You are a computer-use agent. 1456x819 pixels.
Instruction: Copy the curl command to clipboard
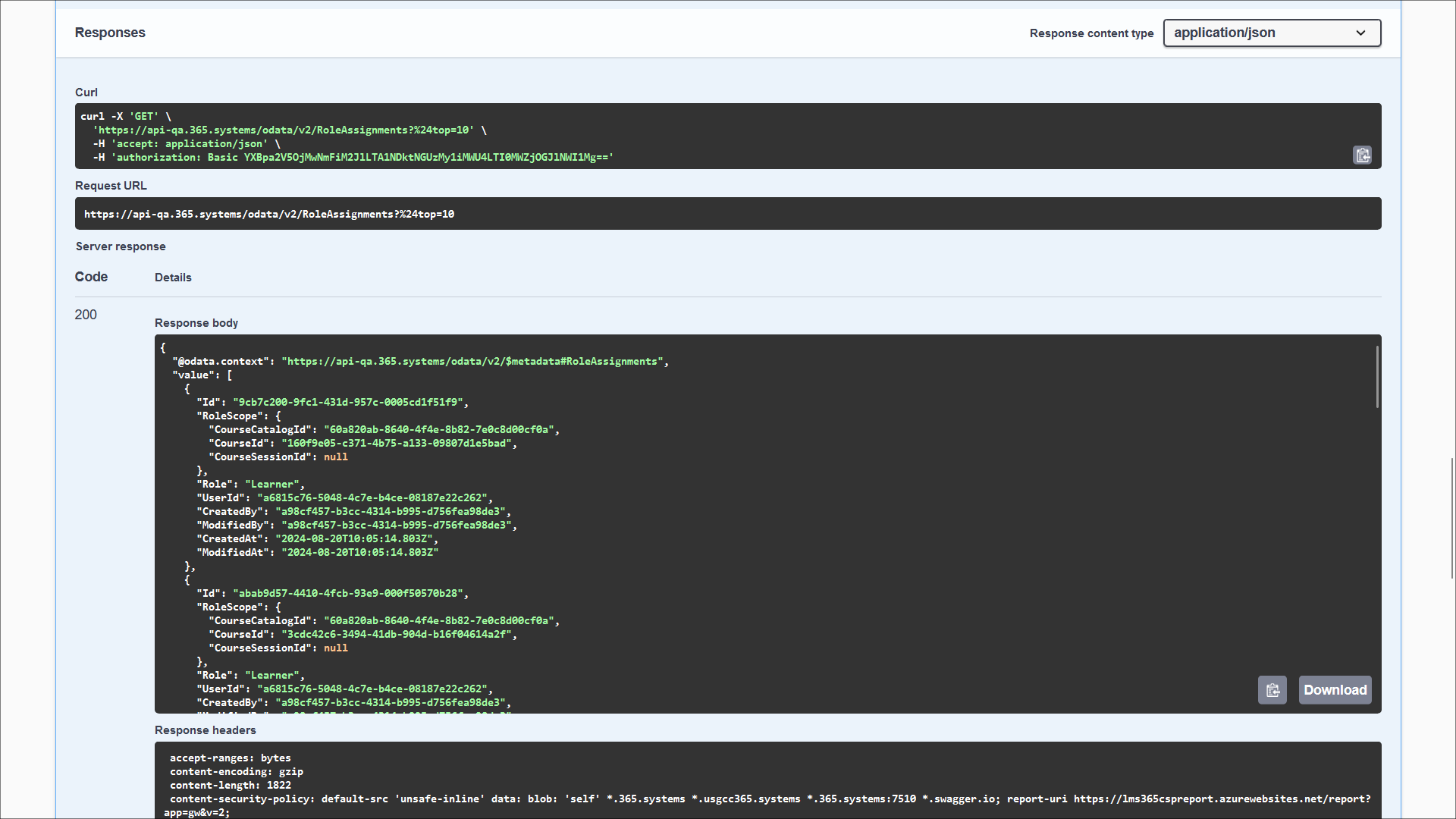point(1362,155)
